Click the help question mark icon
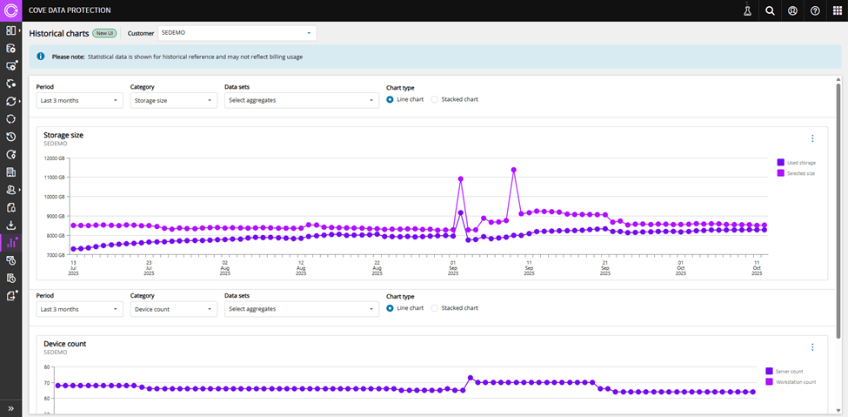Image resolution: width=849 pixels, height=417 pixels. click(815, 11)
